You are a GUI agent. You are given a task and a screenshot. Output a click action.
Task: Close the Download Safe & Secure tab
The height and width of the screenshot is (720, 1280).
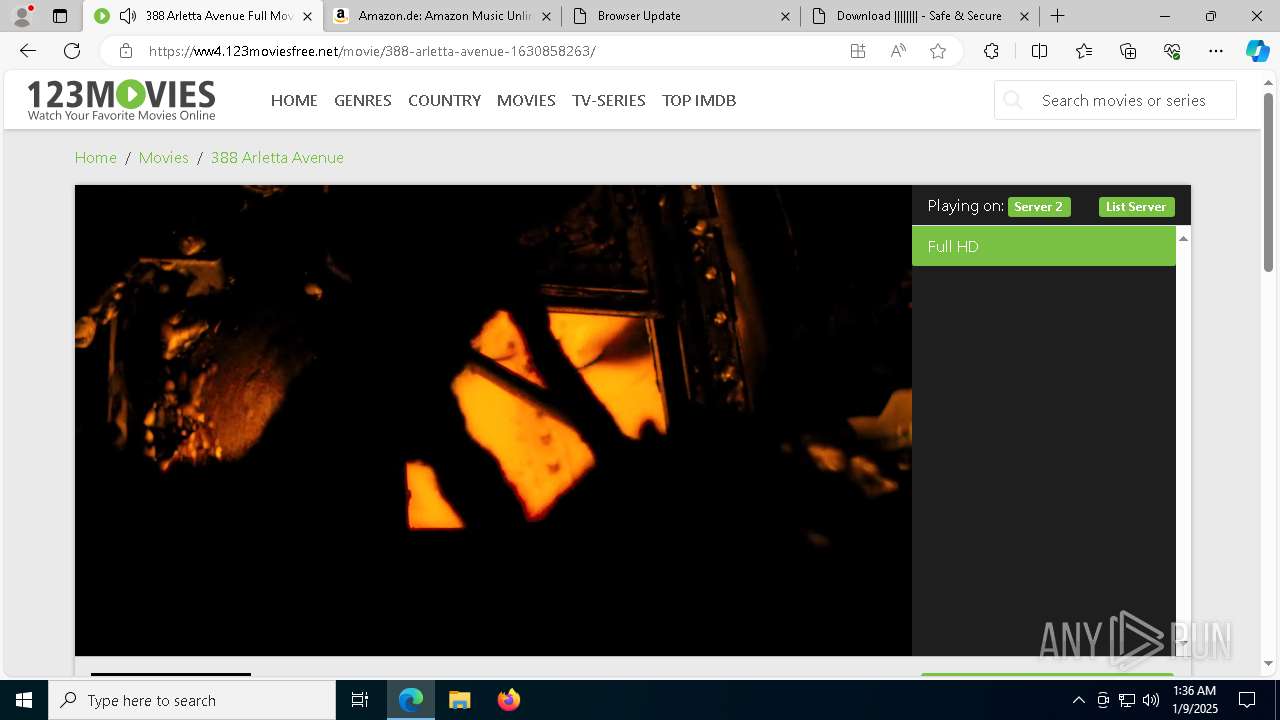[x=1024, y=16]
